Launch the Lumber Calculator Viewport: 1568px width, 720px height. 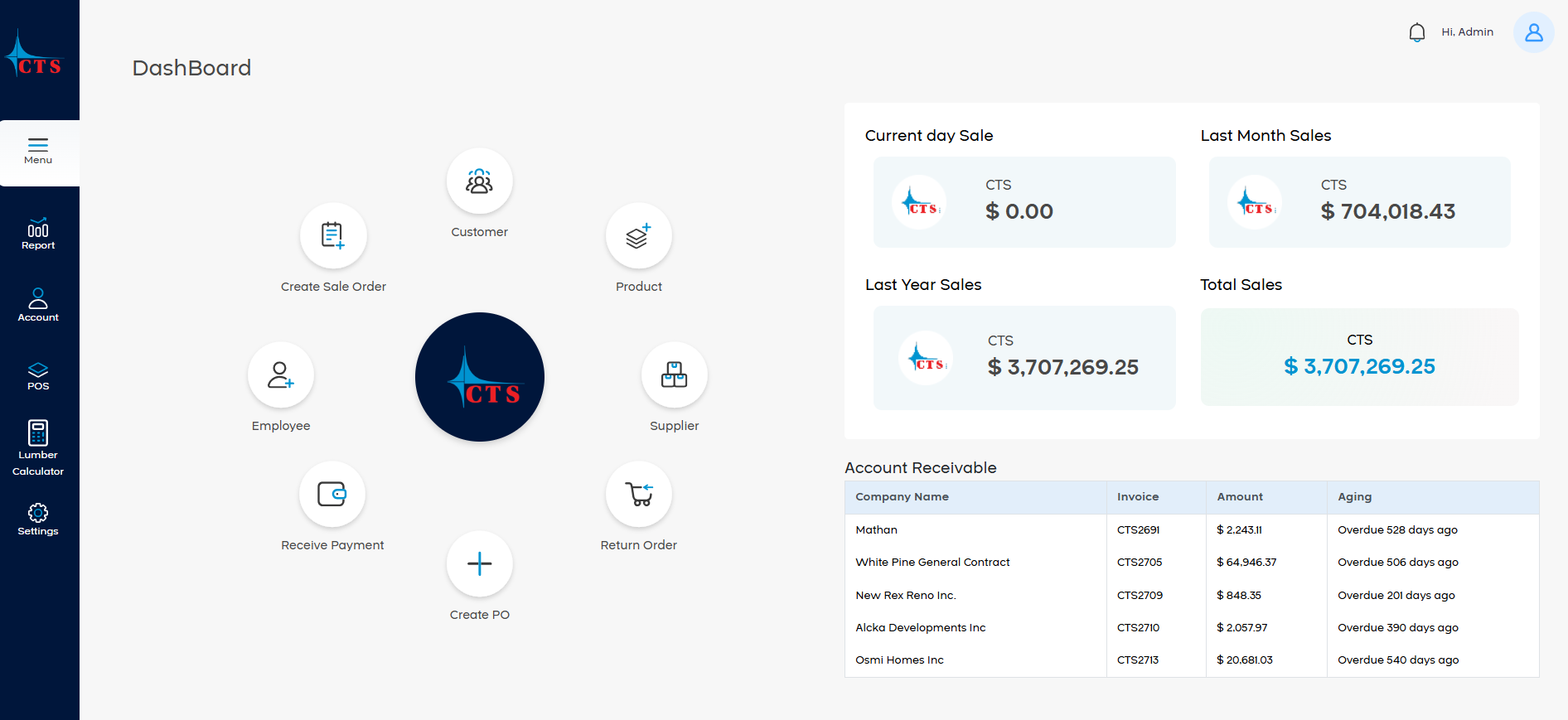pos(38,447)
